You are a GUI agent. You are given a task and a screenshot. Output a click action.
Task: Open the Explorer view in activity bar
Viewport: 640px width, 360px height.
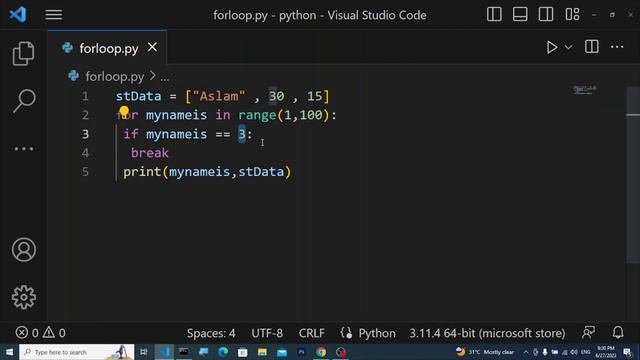23,53
